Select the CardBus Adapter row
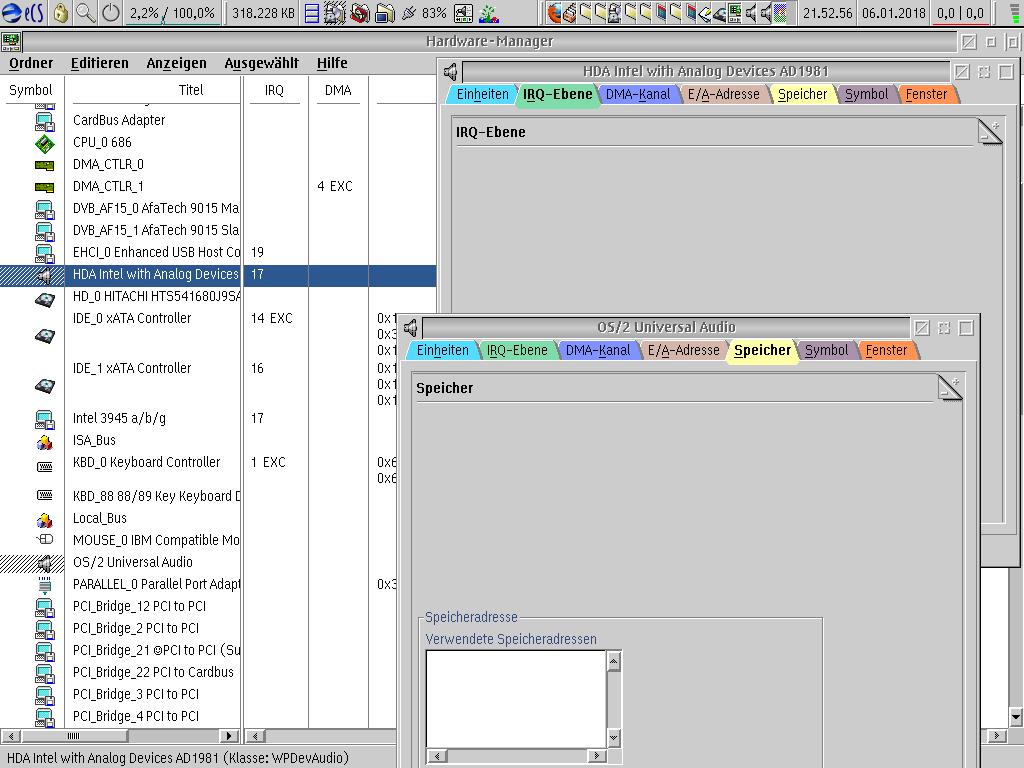 coord(119,120)
